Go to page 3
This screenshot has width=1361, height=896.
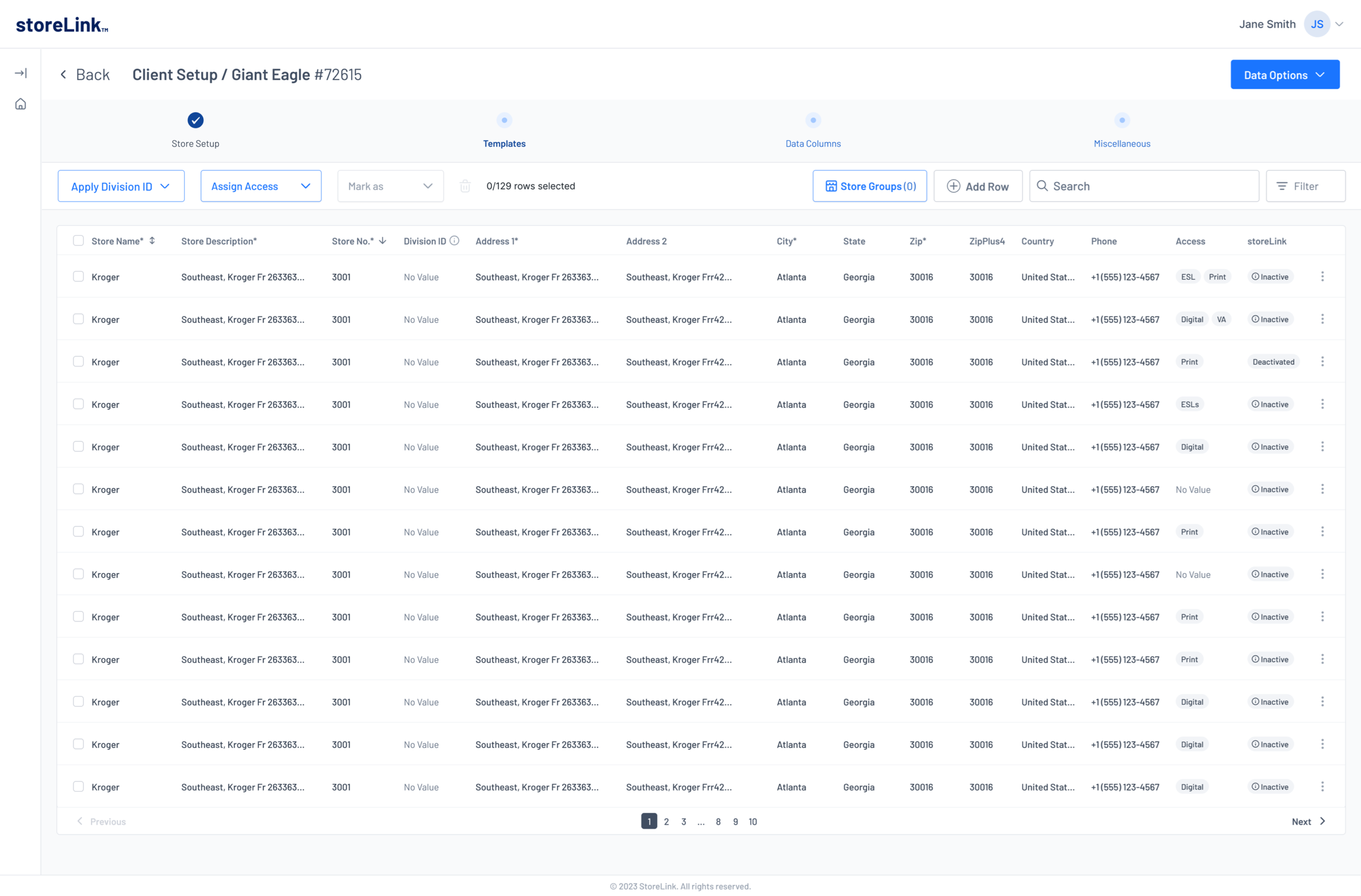(683, 822)
